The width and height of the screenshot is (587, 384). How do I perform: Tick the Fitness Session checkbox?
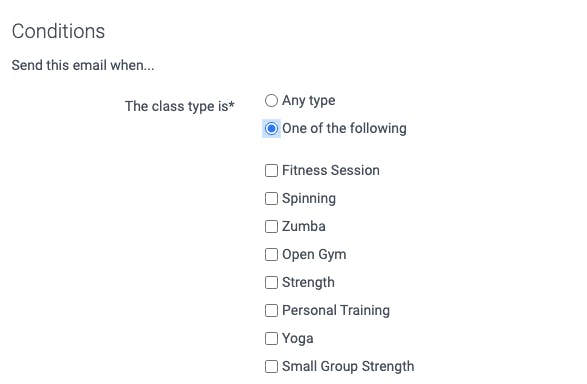coord(271,170)
